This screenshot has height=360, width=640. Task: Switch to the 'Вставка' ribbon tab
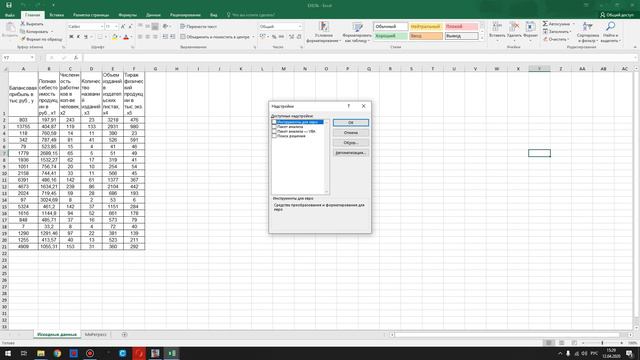pos(56,15)
